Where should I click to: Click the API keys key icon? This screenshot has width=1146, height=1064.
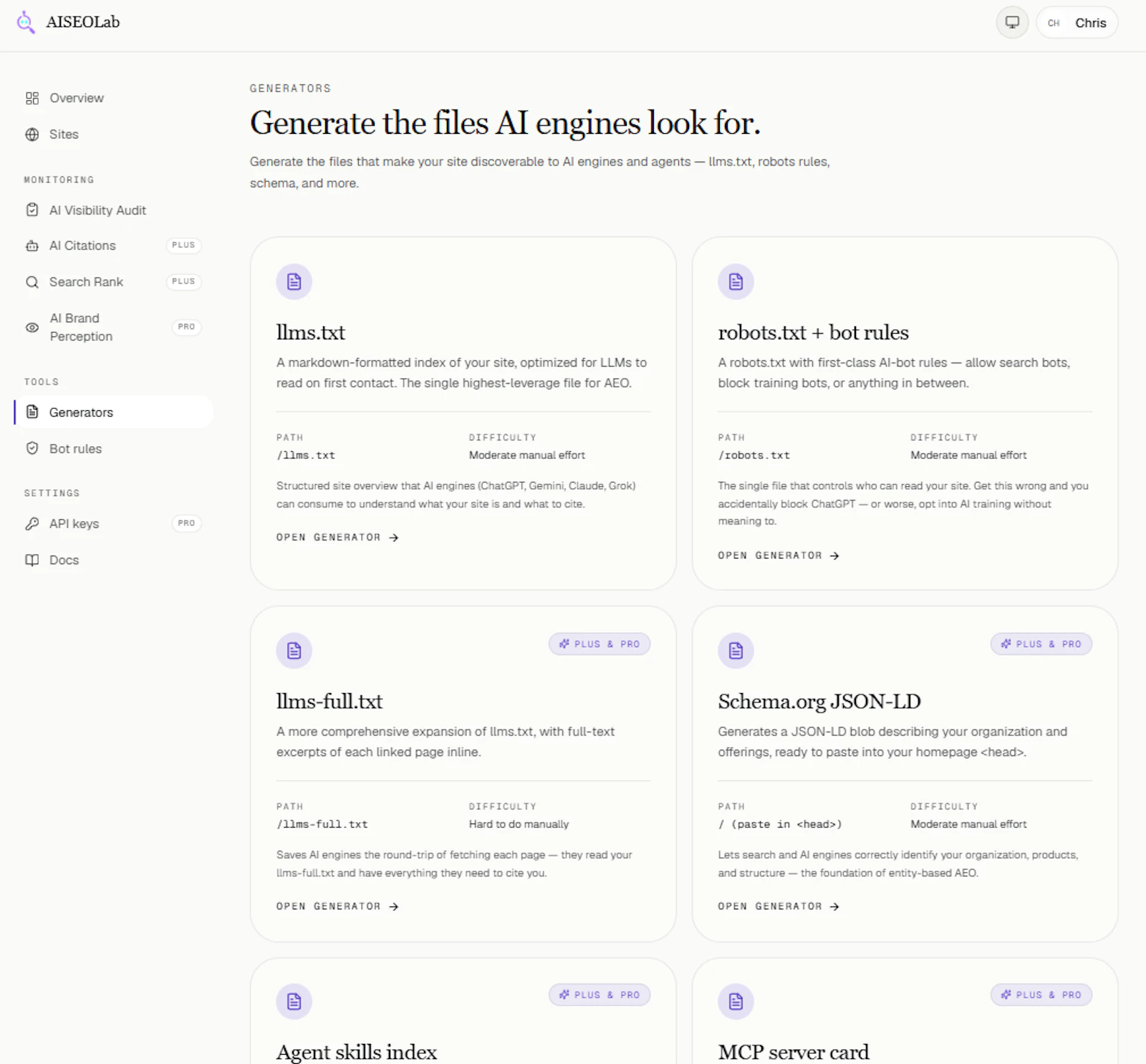click(x=32, y=523)
